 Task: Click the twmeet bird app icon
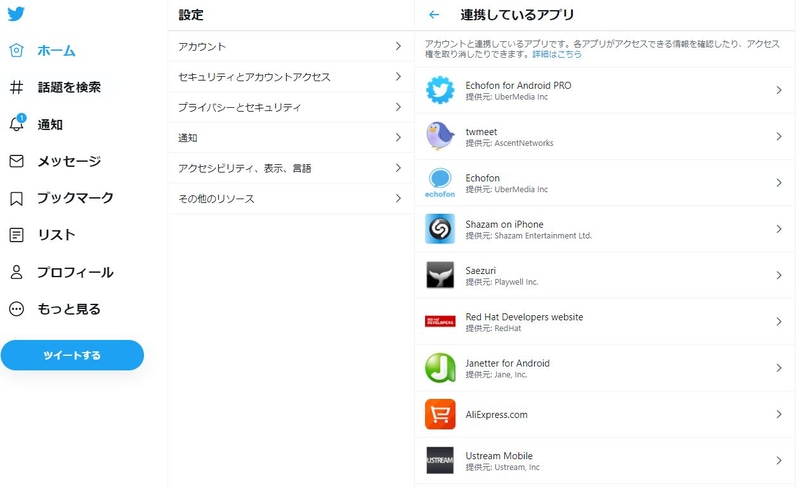tap(440, 136)
